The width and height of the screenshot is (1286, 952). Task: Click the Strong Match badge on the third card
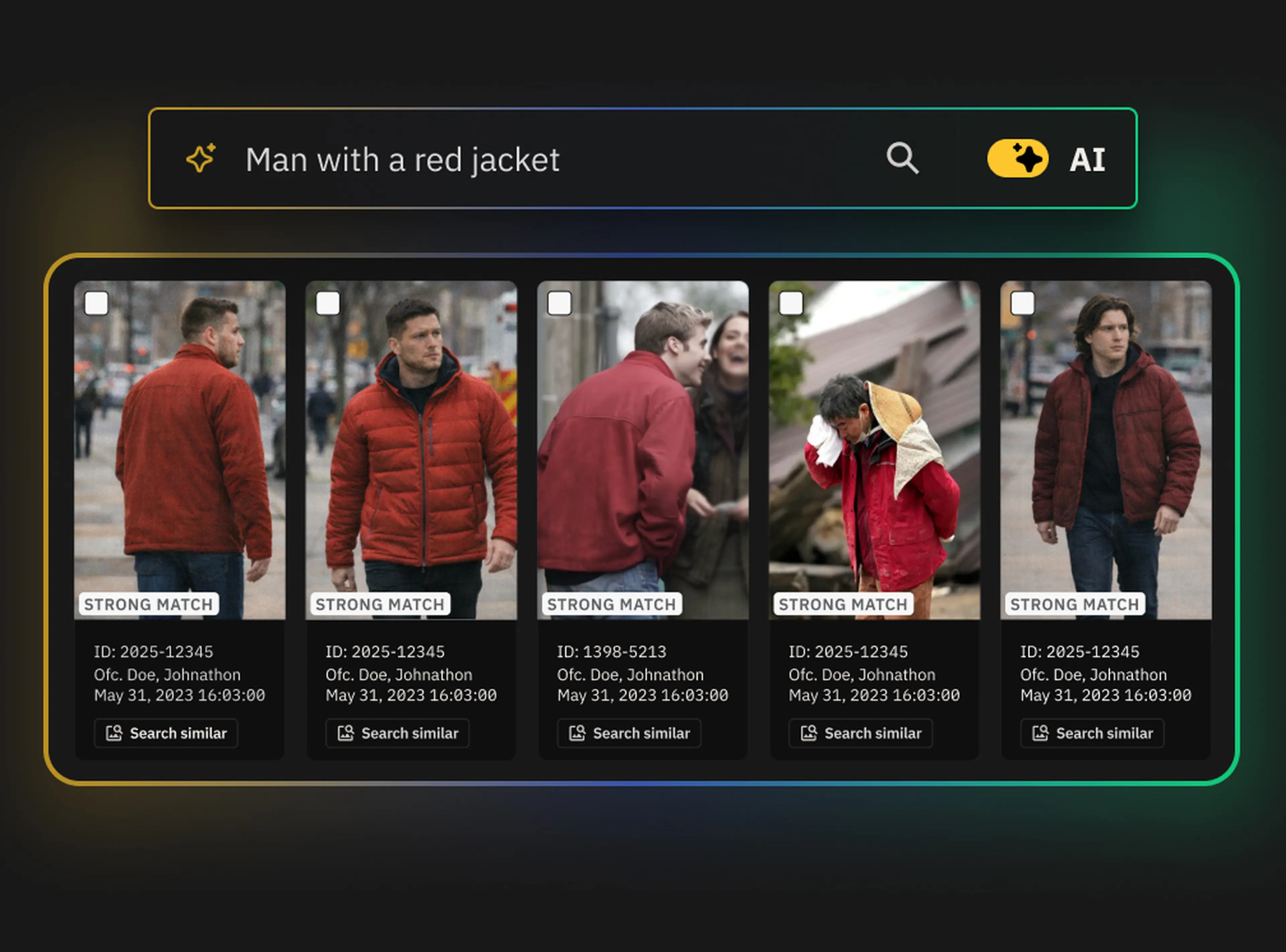point(611,604)
